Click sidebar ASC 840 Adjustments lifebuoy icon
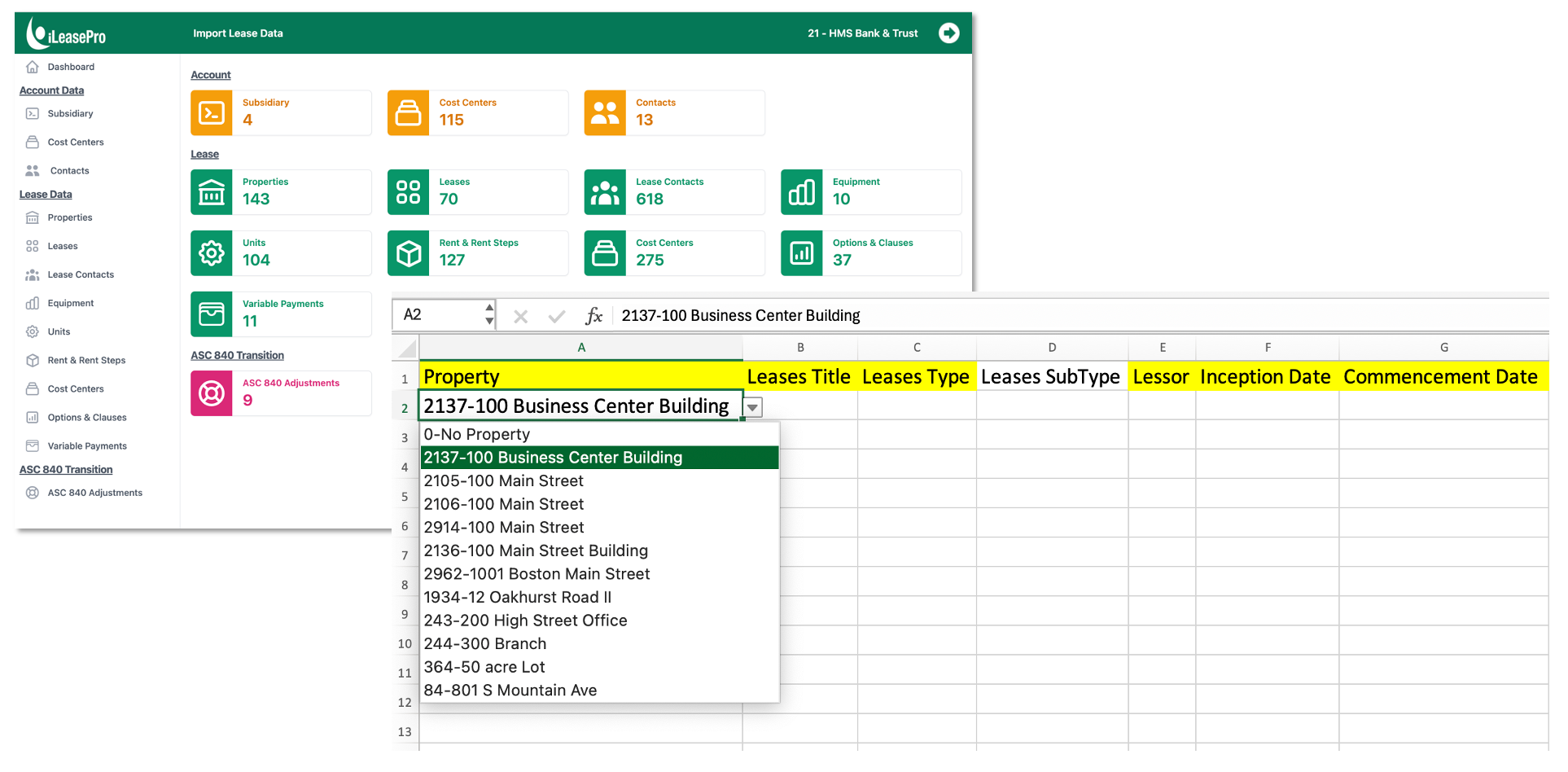The image size is (1568, 772). [x=33, y=493]
